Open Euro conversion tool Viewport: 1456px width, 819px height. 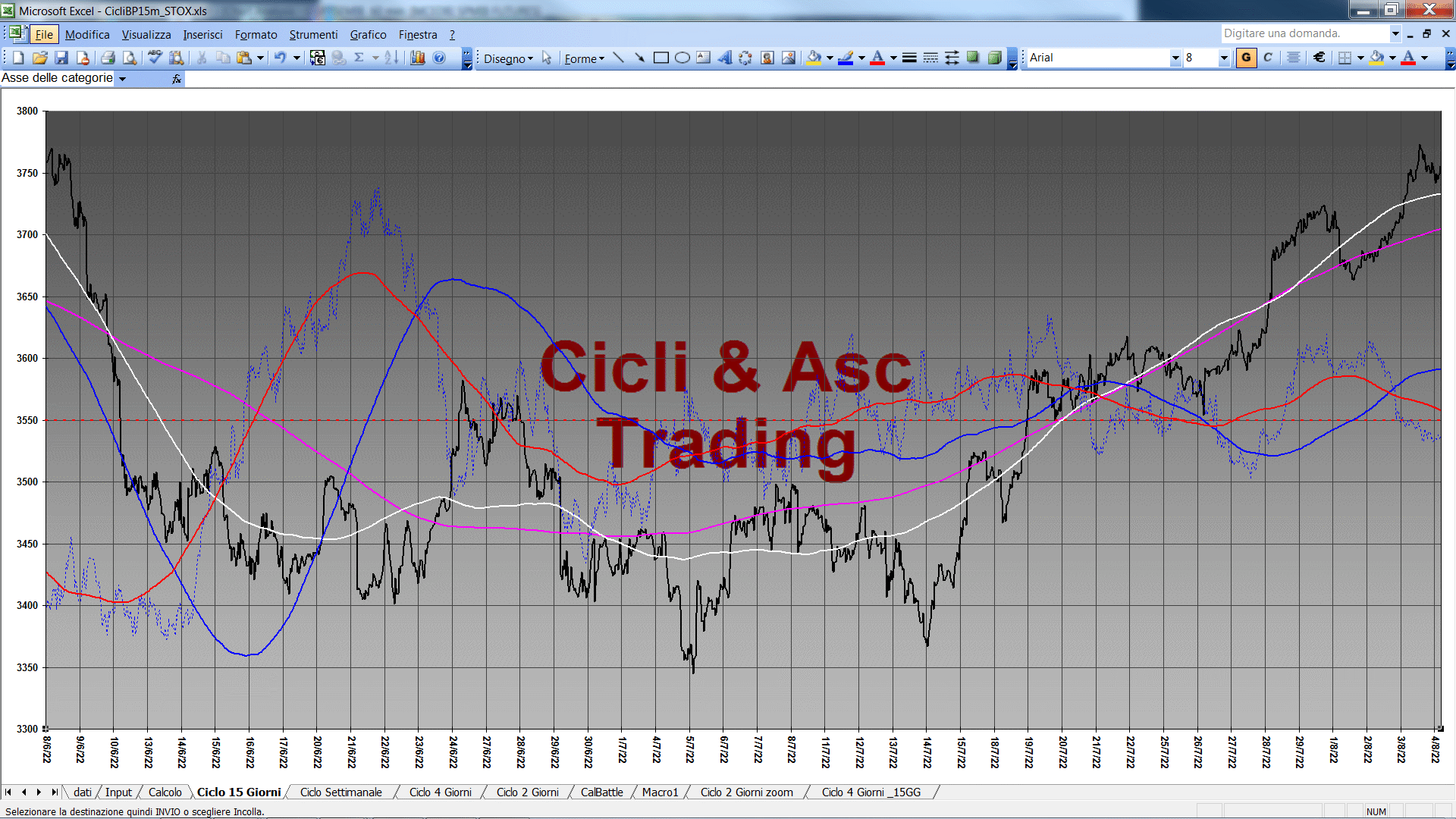[x=318, y=58]
